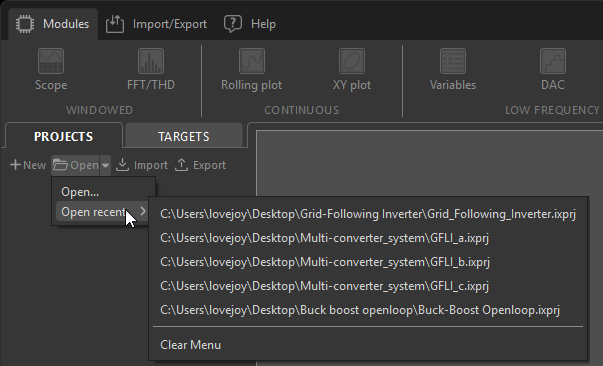Select the TARGETS panel tab
603x366 pixels.
pos(184,136)
